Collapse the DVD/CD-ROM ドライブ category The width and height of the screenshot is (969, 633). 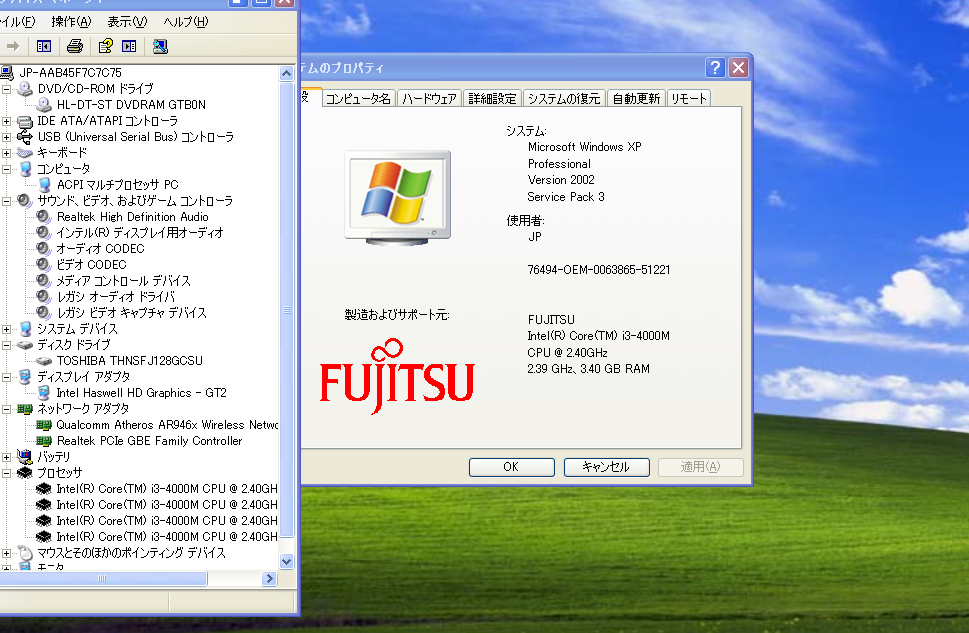[x=6, y=89]
